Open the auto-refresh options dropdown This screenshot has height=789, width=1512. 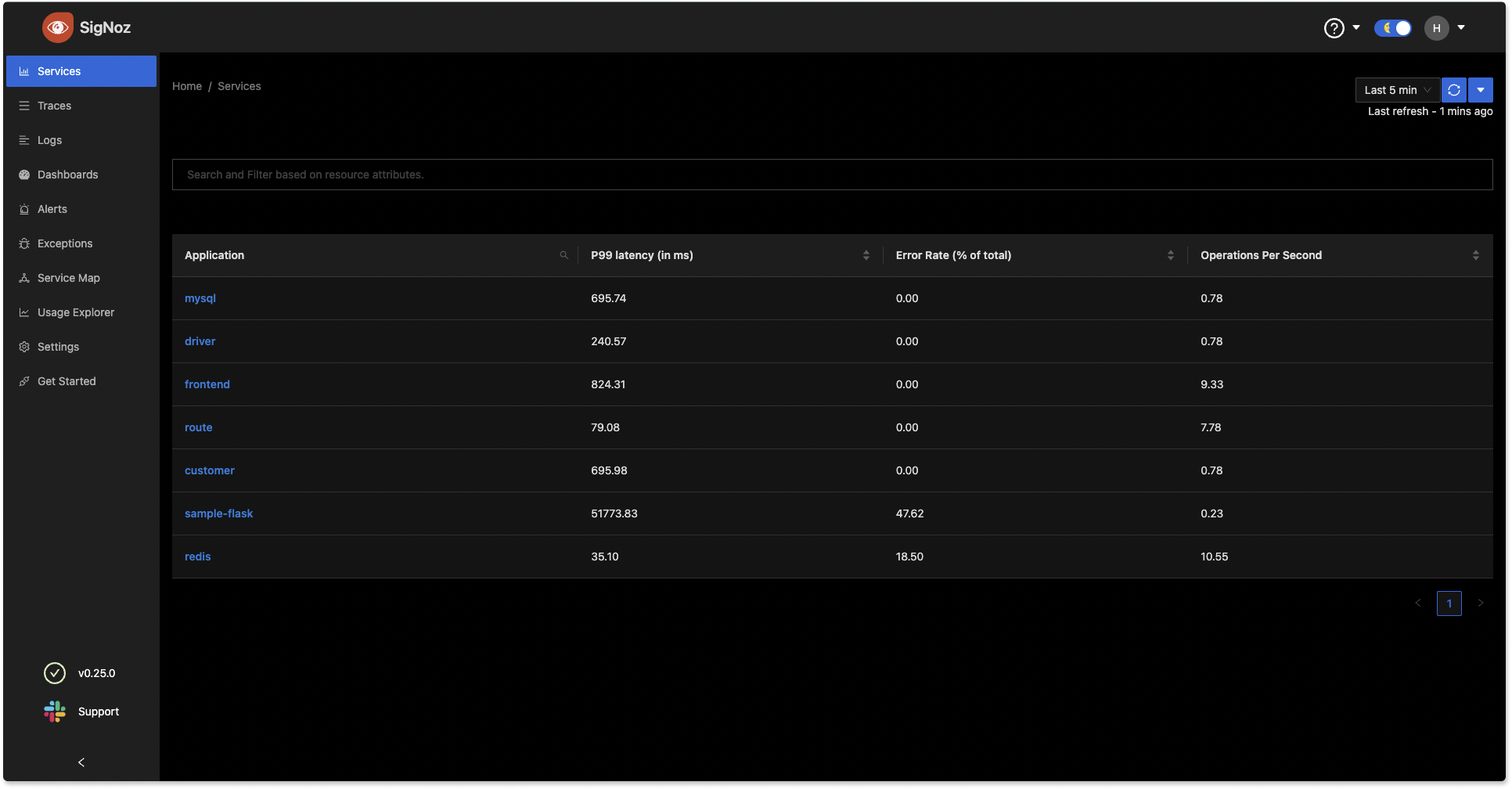pos(1481,90)
